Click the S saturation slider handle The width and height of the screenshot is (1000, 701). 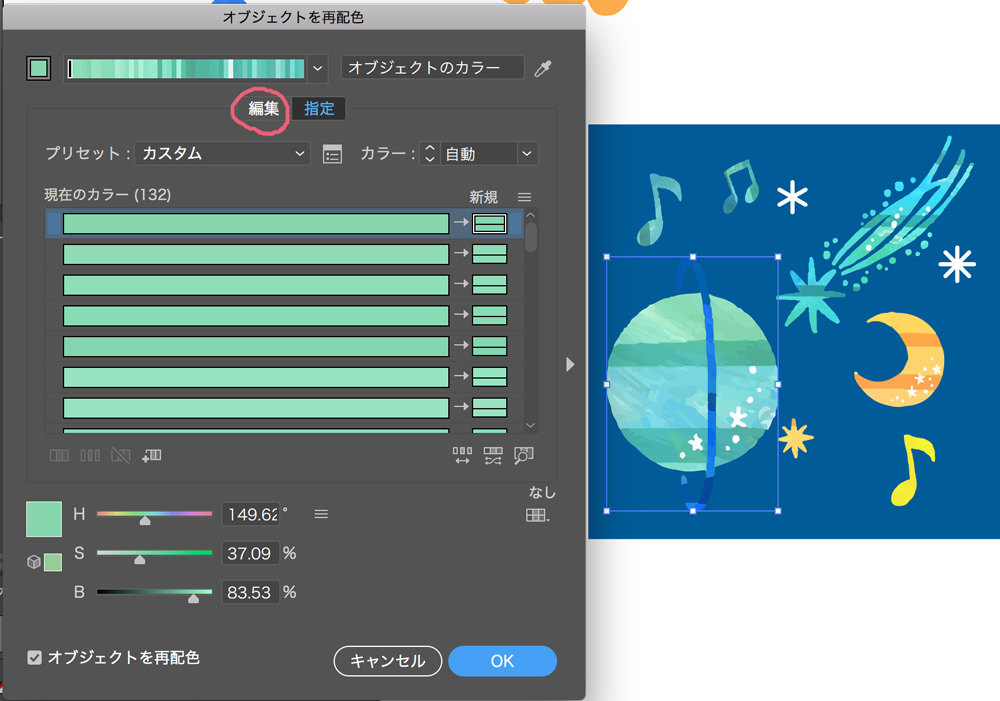pos(140,559)
